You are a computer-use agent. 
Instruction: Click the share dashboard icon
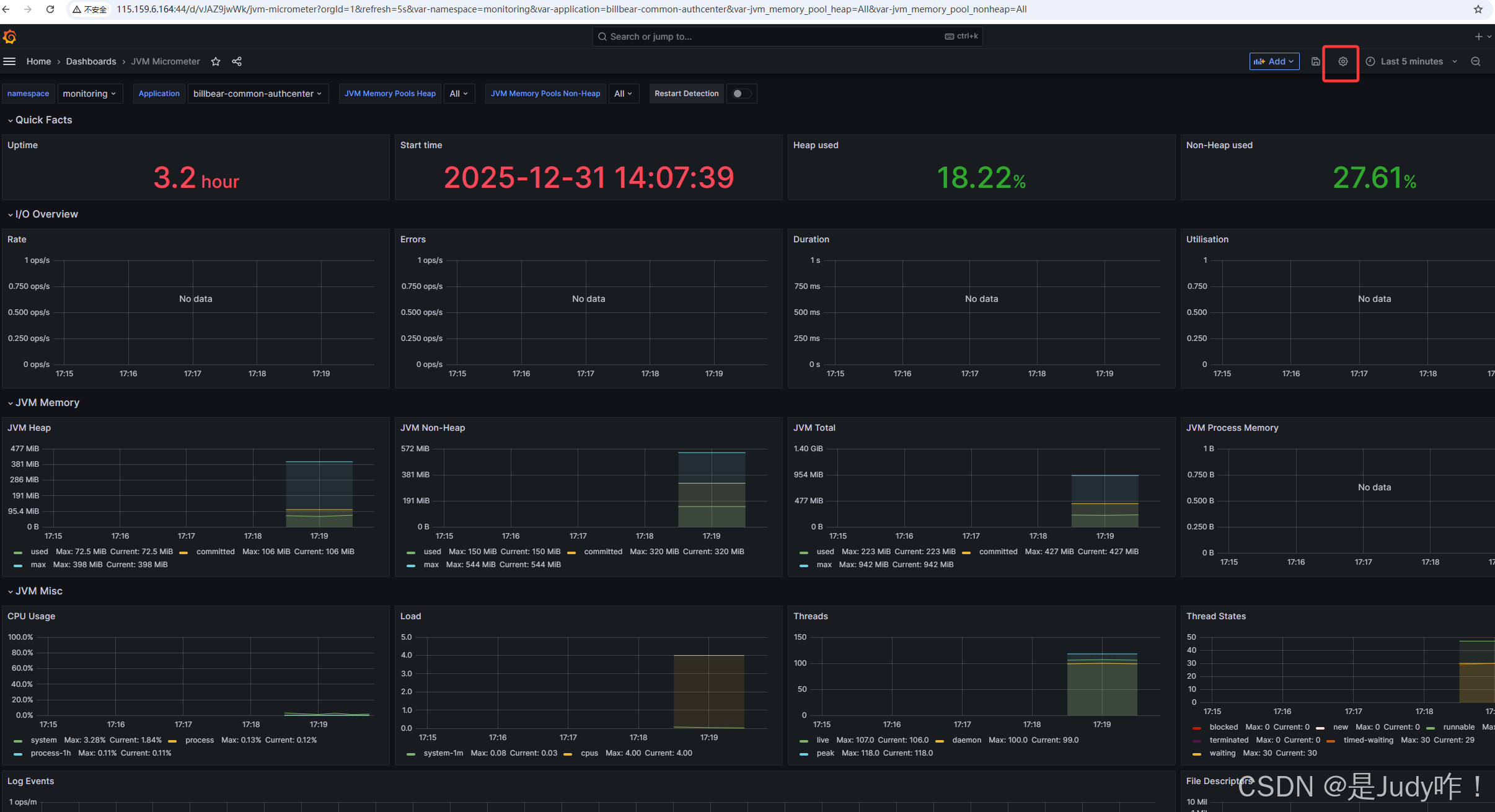tap(237, 61)
